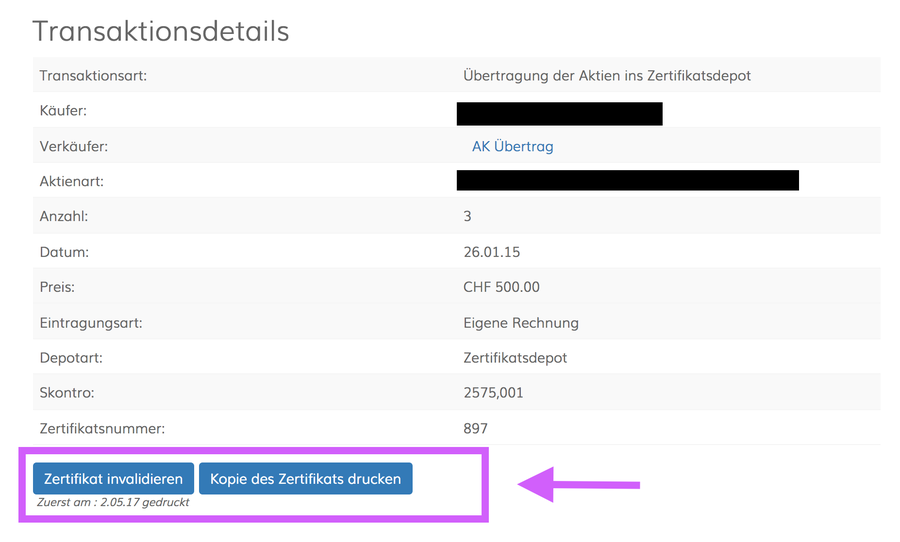Click the Transaktionsdetails heading
Viewport: 900px width, 542px height.
pyautogui.click(x=161, y=31)
